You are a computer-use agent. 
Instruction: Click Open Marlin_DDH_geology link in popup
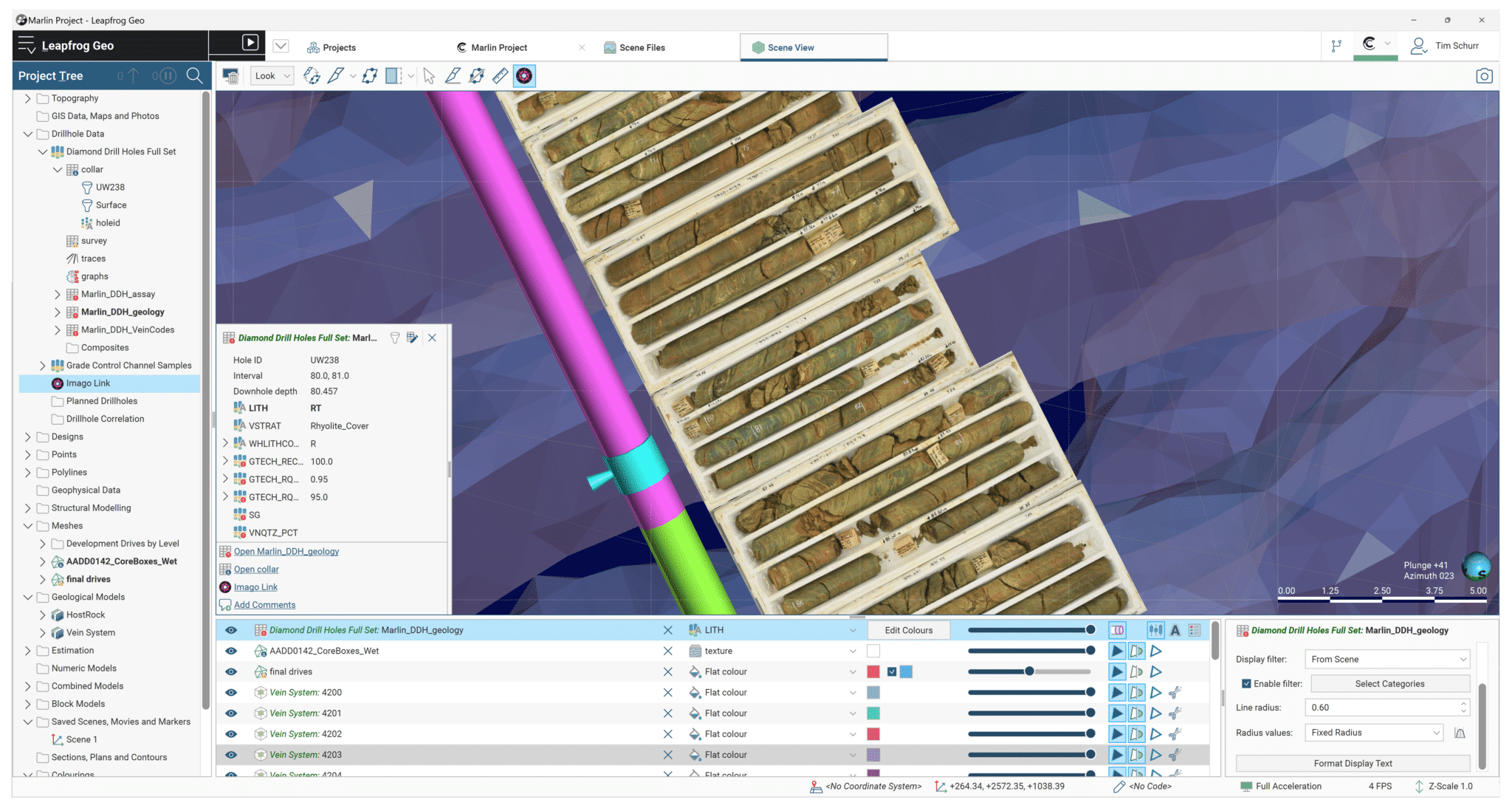click(x=286, y=551)
